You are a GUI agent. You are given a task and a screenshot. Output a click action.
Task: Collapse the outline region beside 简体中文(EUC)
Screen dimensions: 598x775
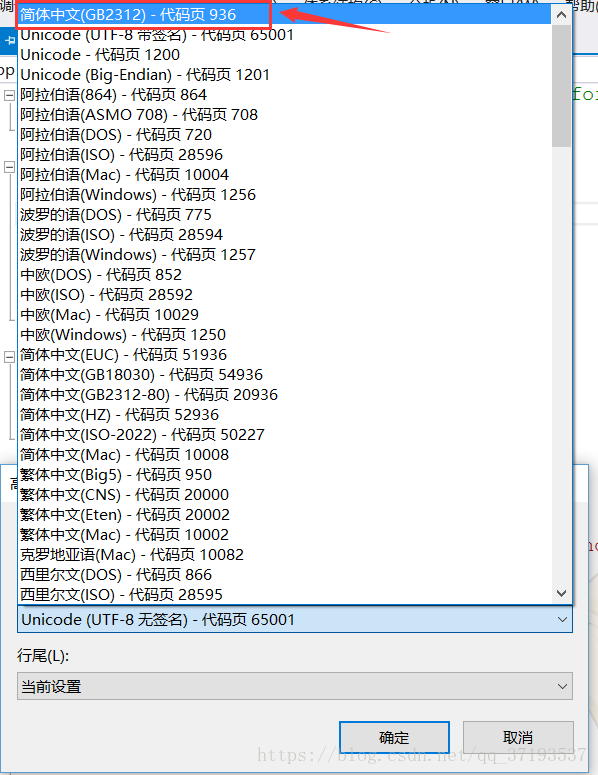pyautogui.click(x=9, y=357)
